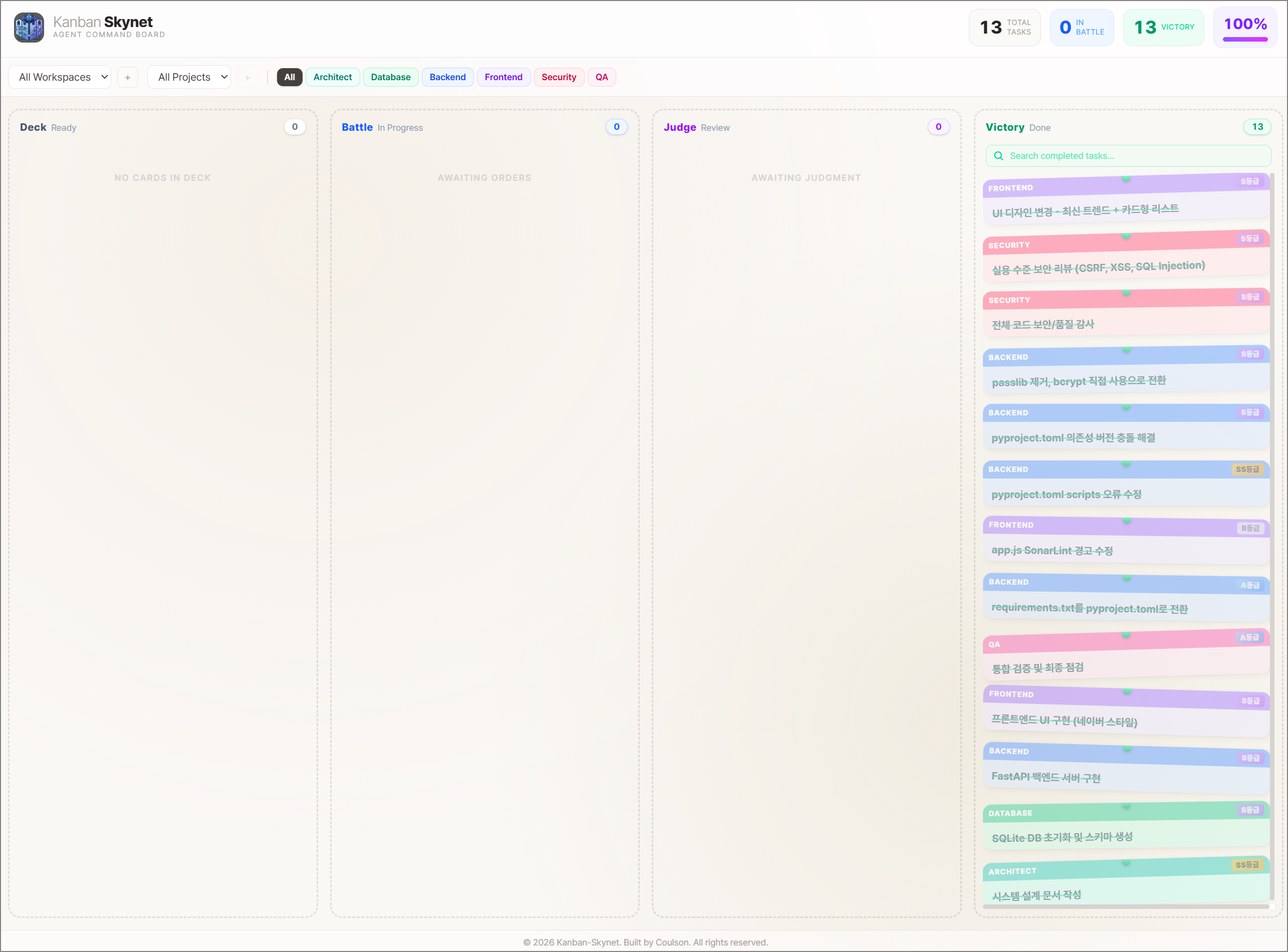Click the search magnifier icon in Victory column
Screen dimensions: 1288x952
(x=999, y=156)
